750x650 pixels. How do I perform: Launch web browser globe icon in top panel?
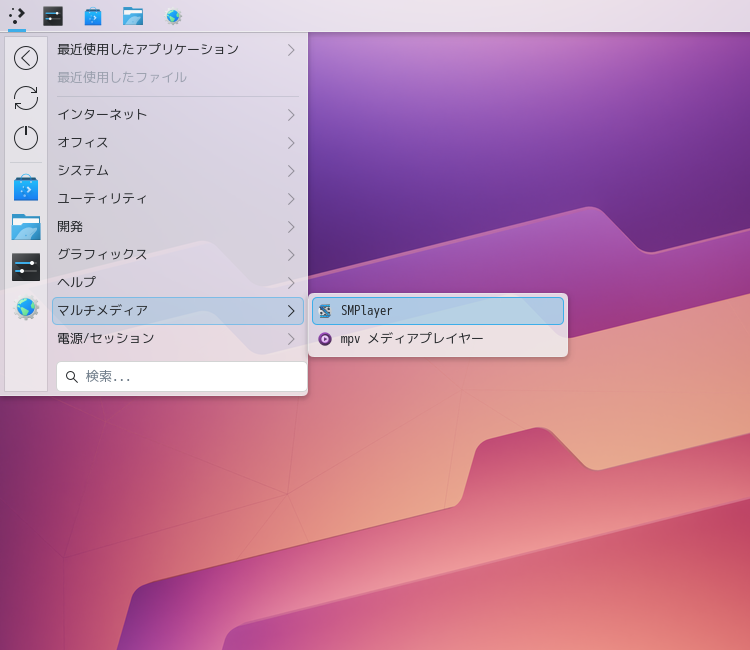click(x=173, y=16)
